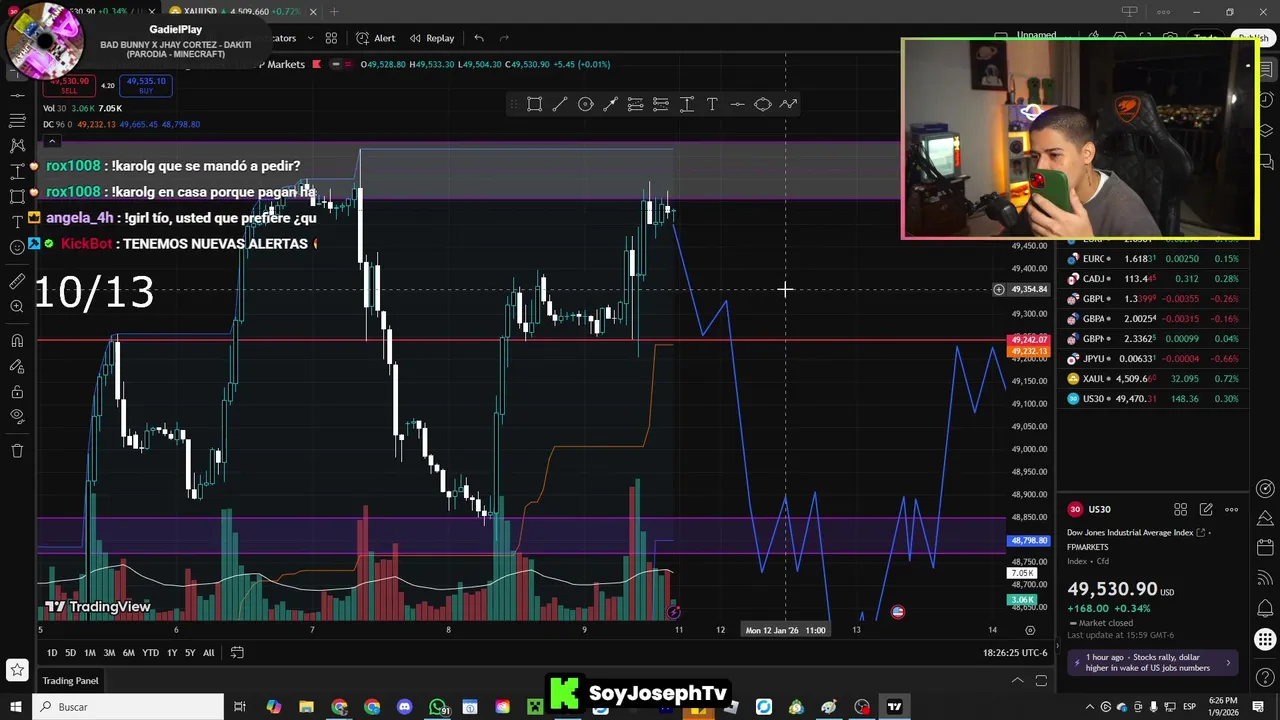The width and height of the screenshot is (1280, 720).
Task: Open the Dow Jones Industrial Average Index external link
Action: [1201, 533]
